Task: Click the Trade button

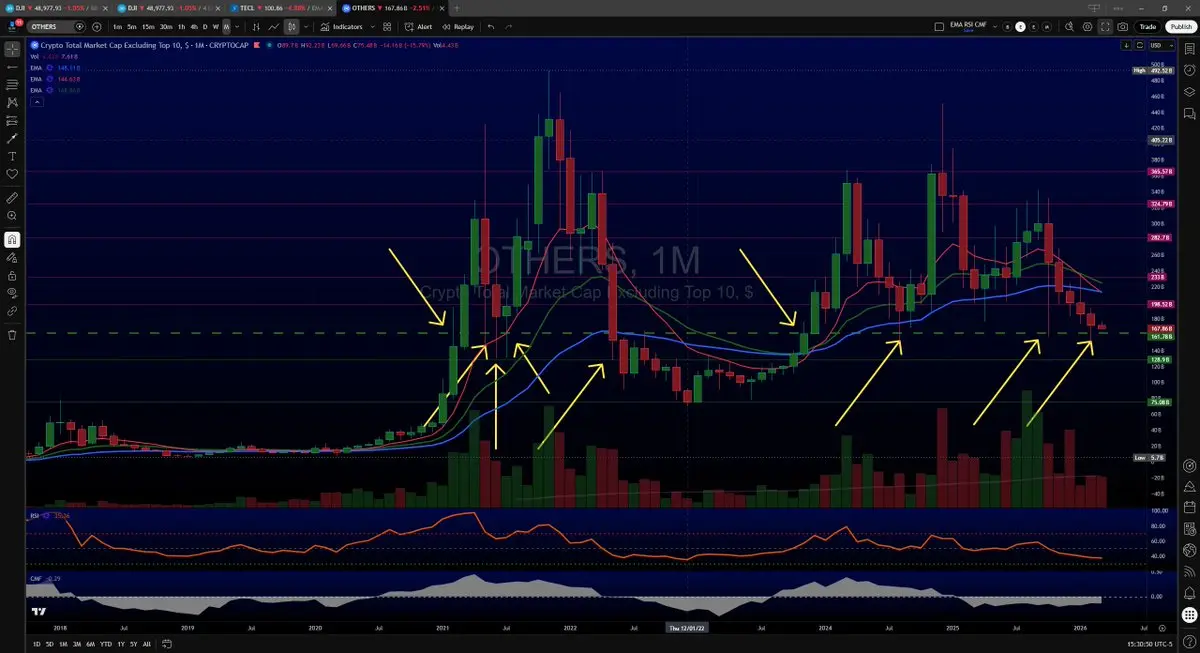Action: [x=1148, y=27]
